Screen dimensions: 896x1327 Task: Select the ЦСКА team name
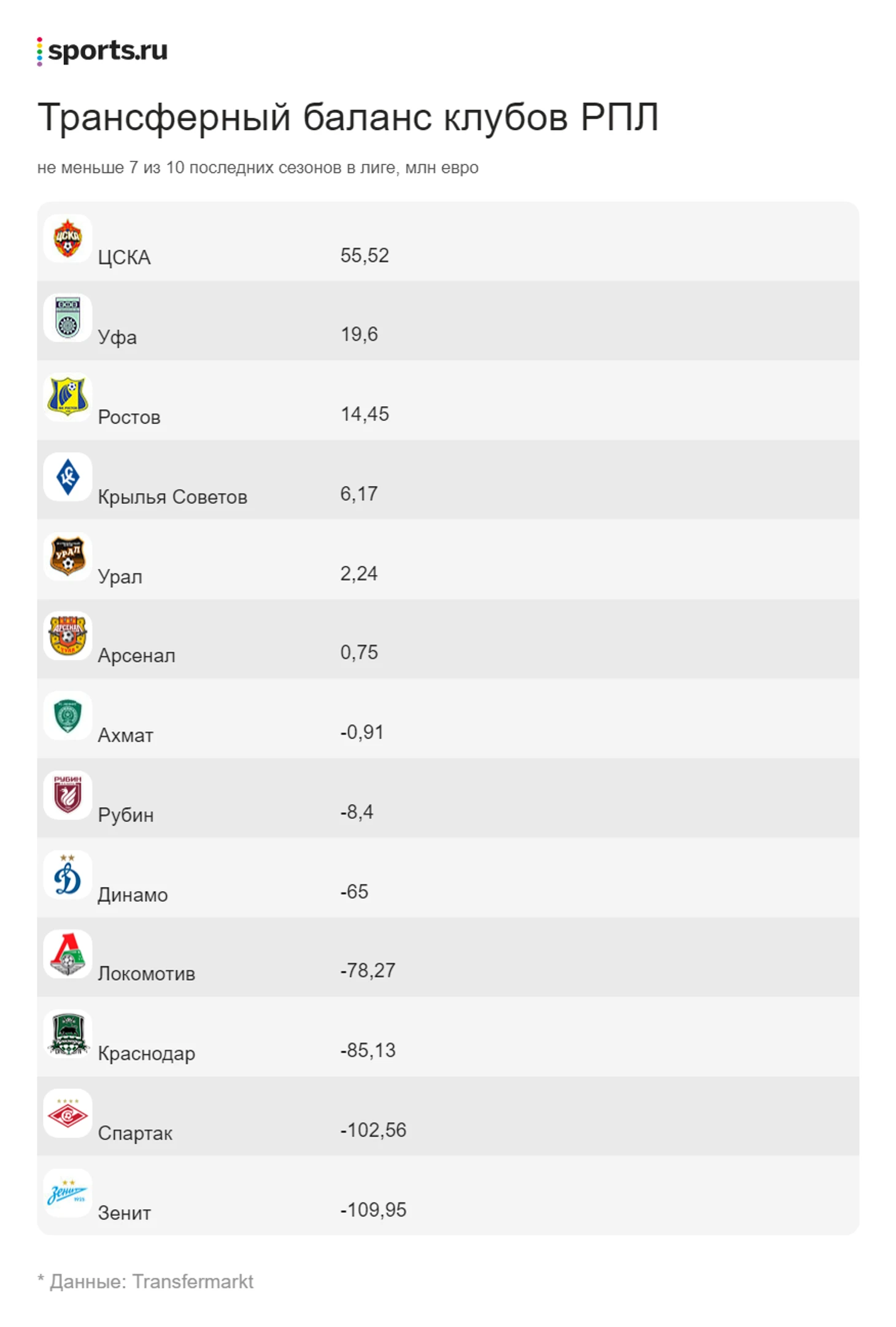click(124, 257)
